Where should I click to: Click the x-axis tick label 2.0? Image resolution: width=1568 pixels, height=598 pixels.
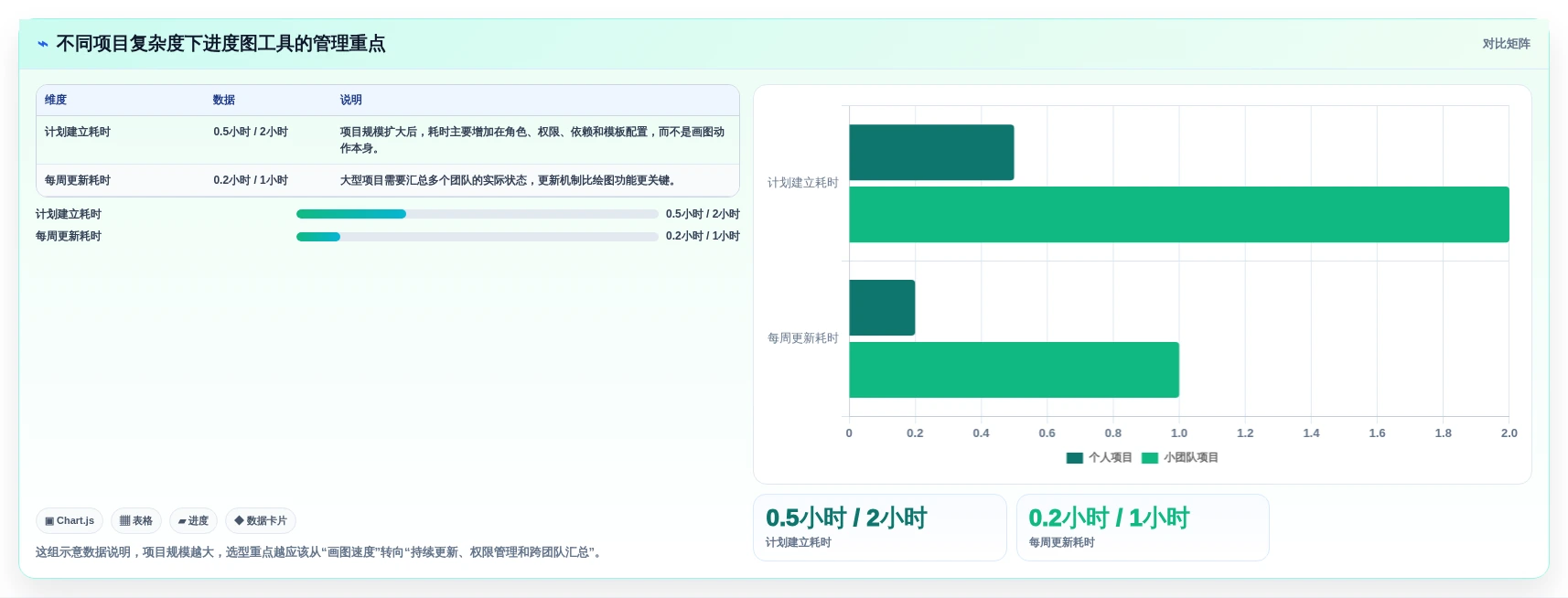click(x=1509, y=433)
